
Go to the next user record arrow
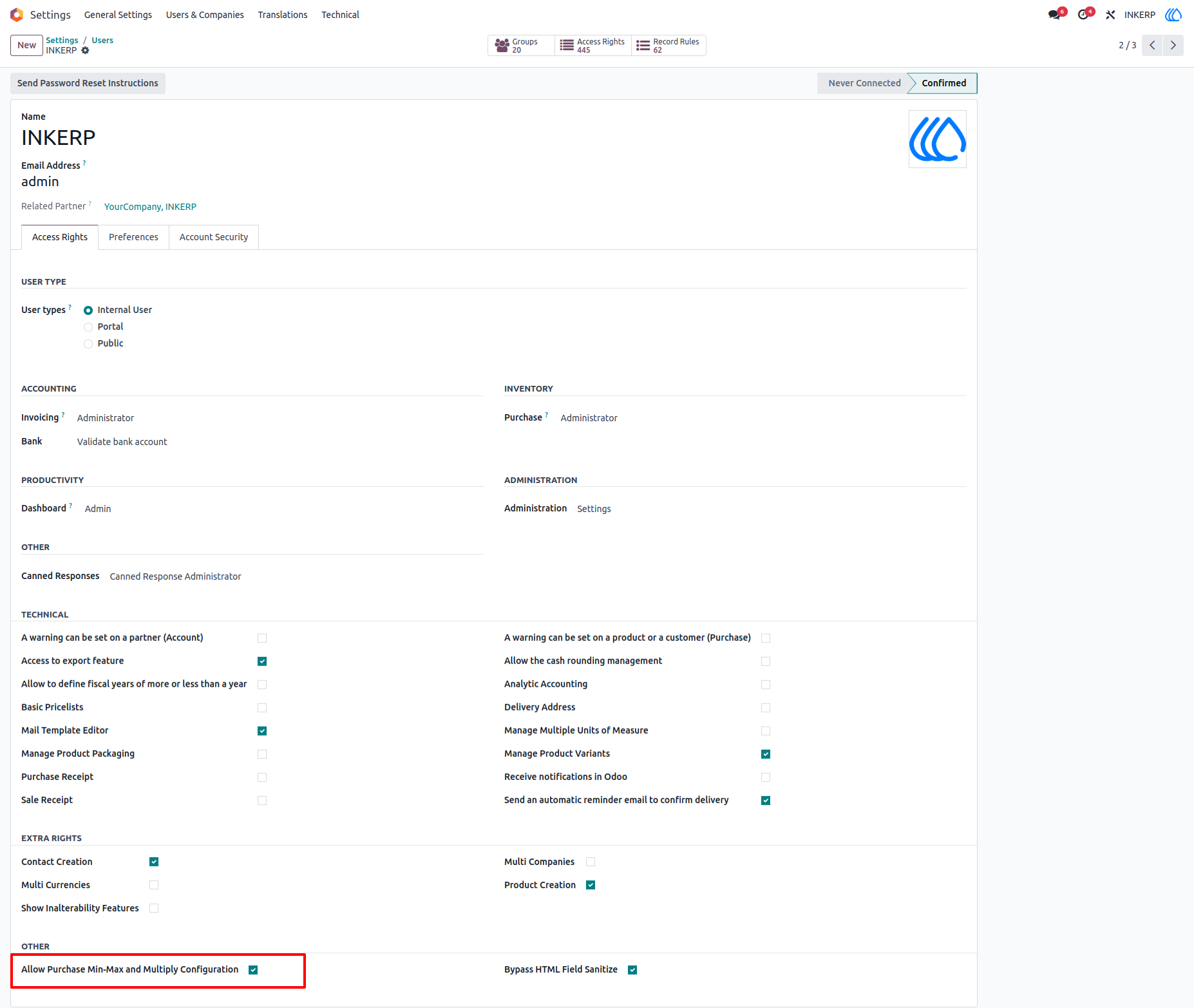point(1173,45)
